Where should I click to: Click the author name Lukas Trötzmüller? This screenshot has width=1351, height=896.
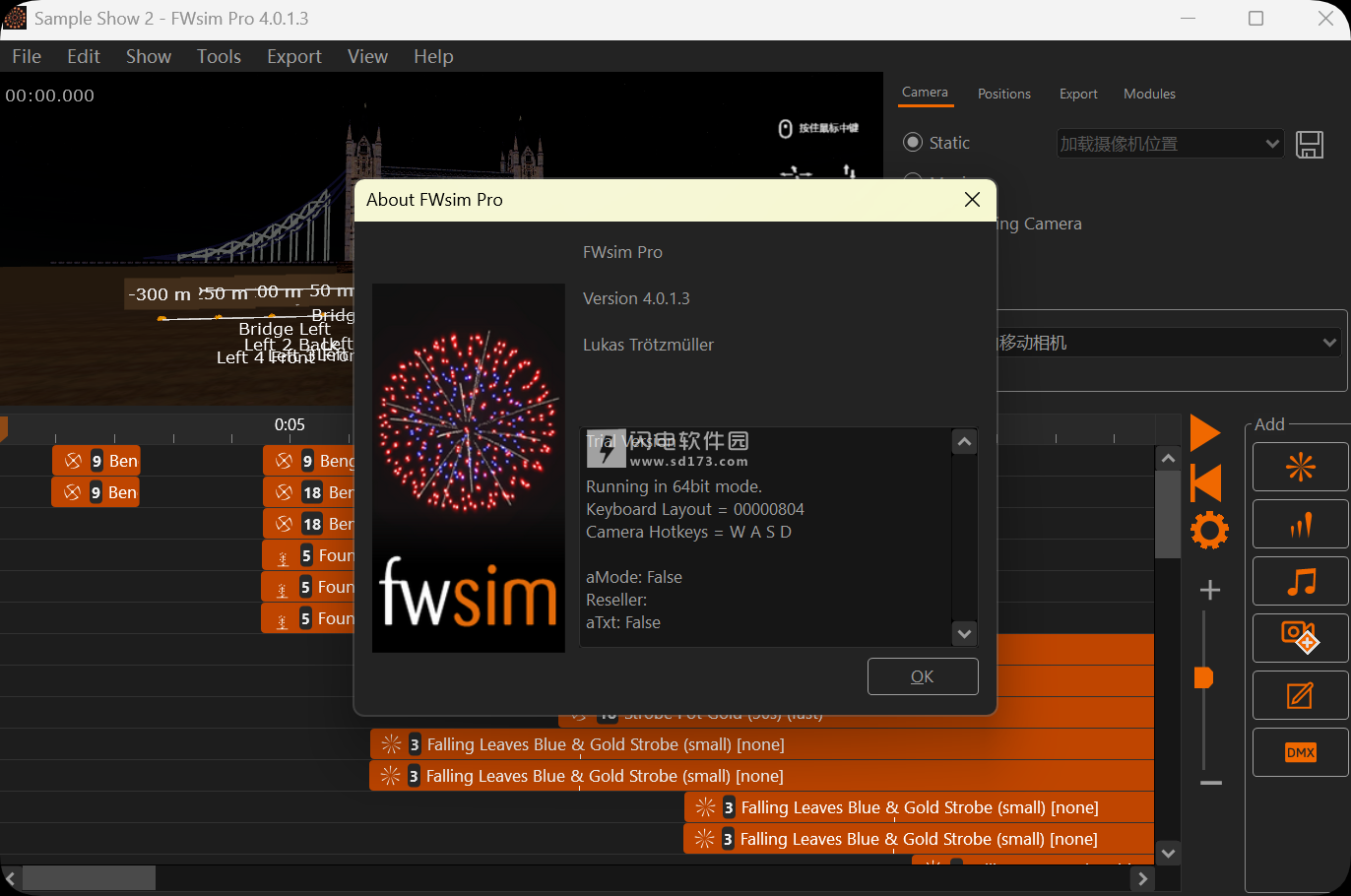pyautogui.click(x=648, y=345)
